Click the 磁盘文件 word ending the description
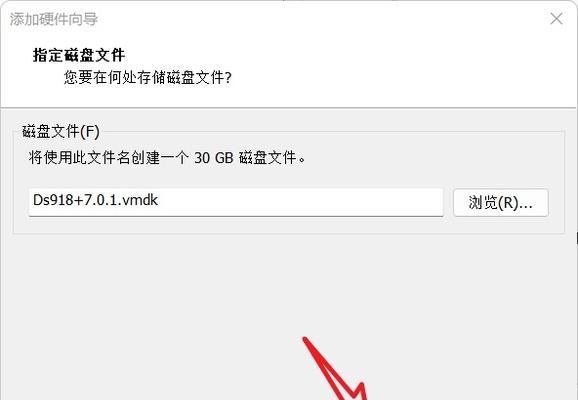Screen dimensions: 578x400 click(268, 158)
